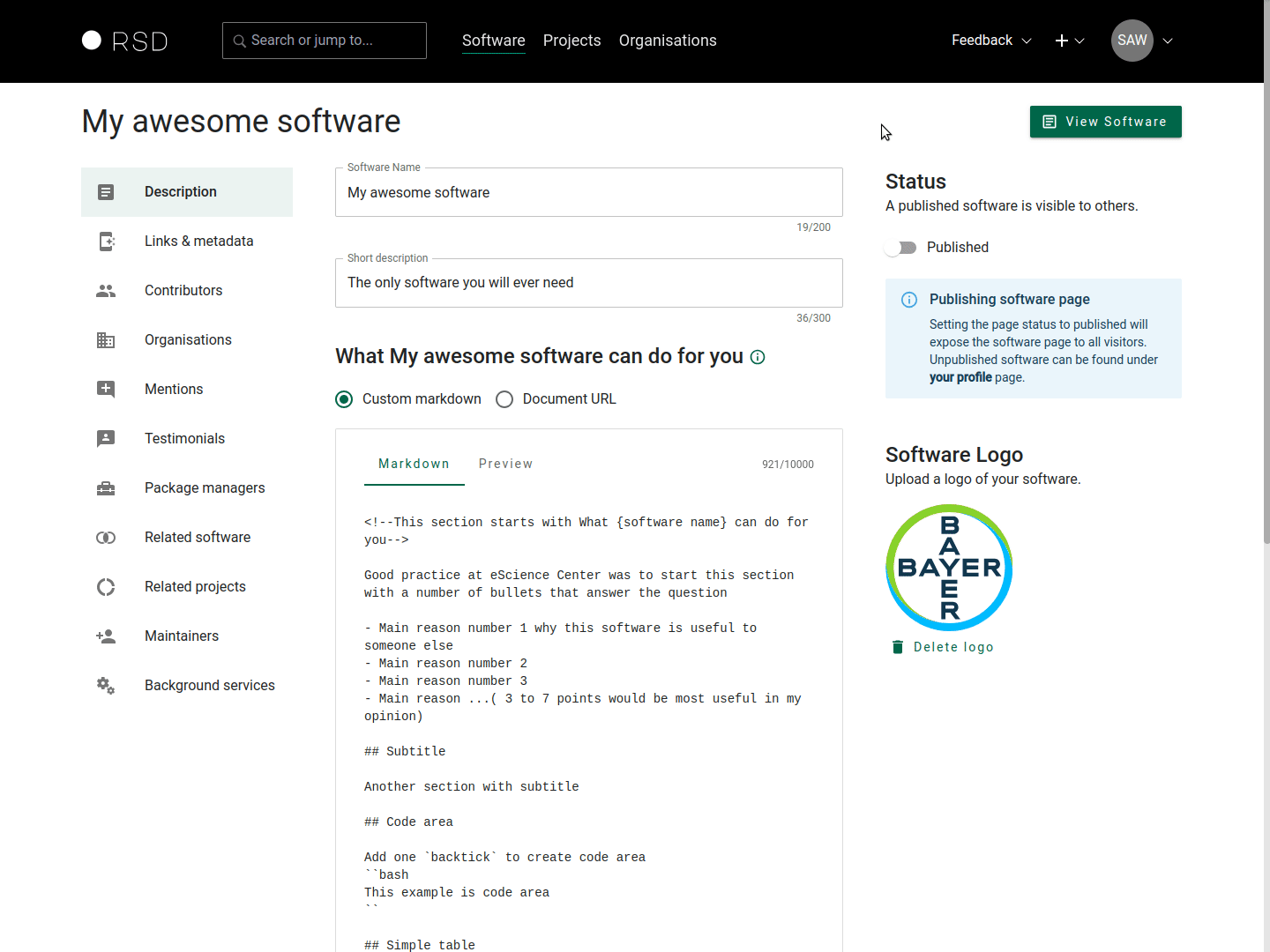Image resolution: width=1270 pixels, height=952 pixels.
Task: Click the Bayer software logo image
Action: coord(949,568)
